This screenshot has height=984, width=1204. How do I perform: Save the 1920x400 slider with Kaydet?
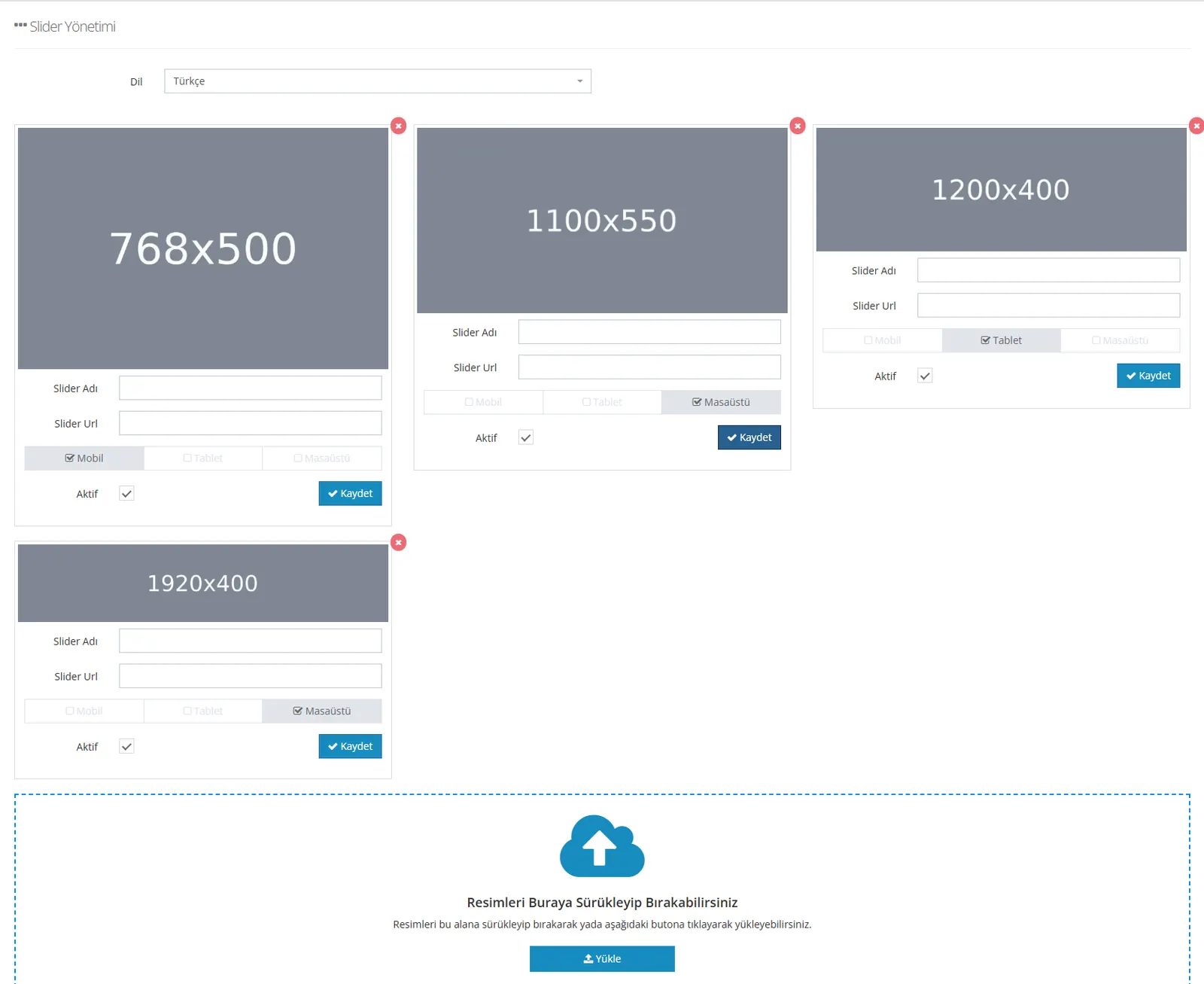click(x=350, y=746)
